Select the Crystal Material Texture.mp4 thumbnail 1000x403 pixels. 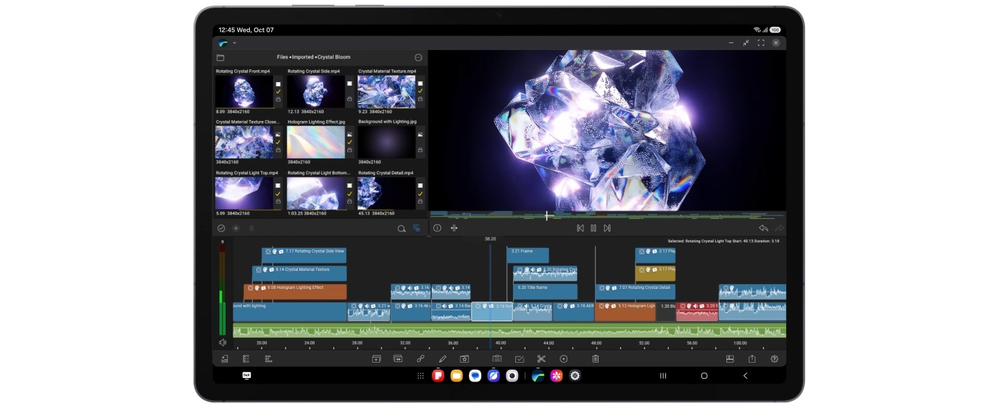[386, 92]
